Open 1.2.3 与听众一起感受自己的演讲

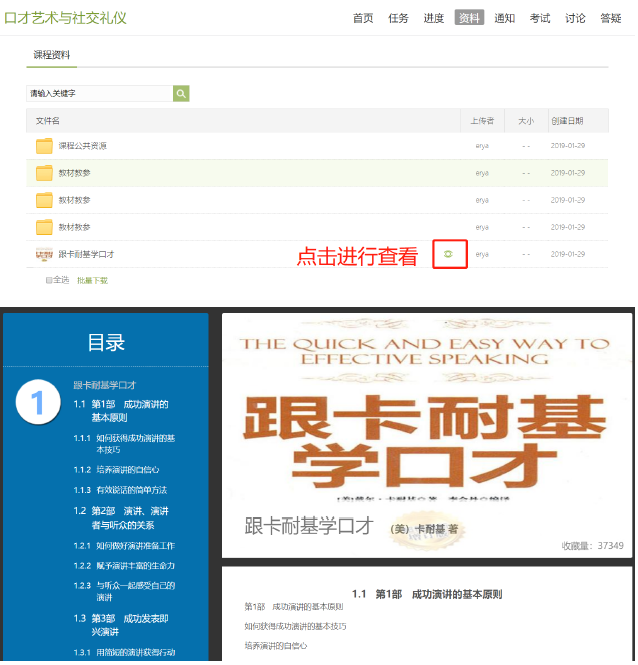tap(124, 592)
